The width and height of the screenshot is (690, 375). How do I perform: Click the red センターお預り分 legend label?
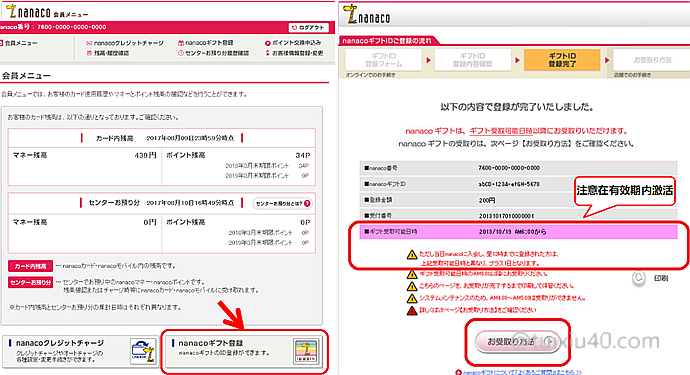click(x=30, y=282)
